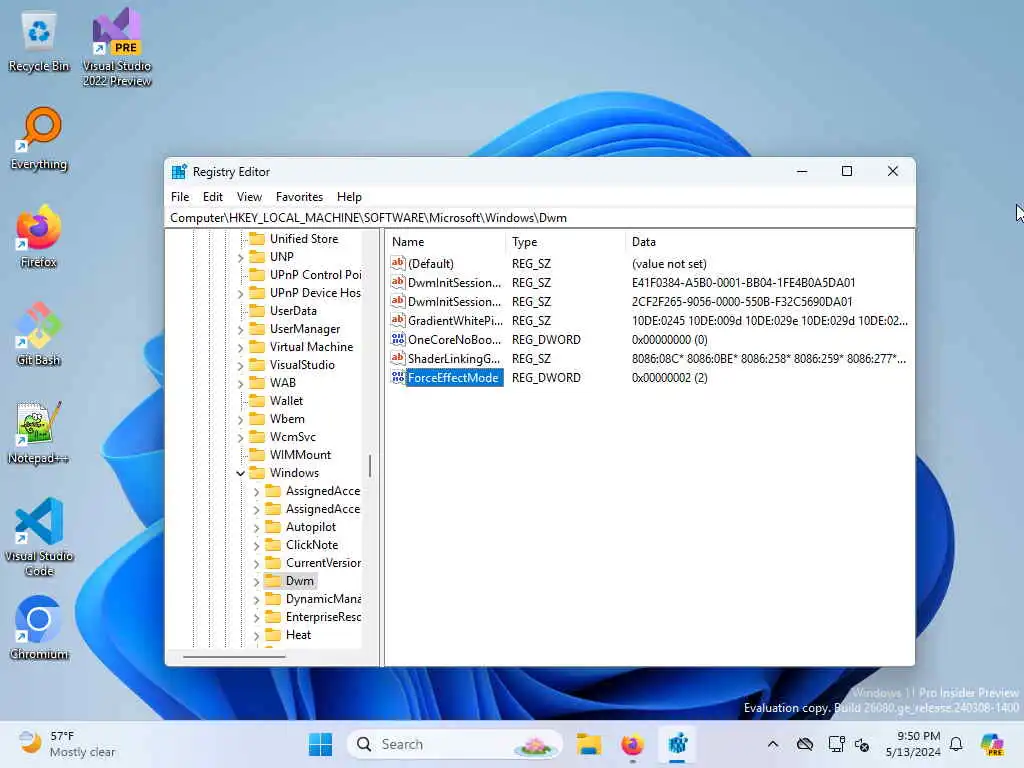Open the File menu
Image resolution: width=1024 pixels, height=768 pixels.
[x=180, y=197]
